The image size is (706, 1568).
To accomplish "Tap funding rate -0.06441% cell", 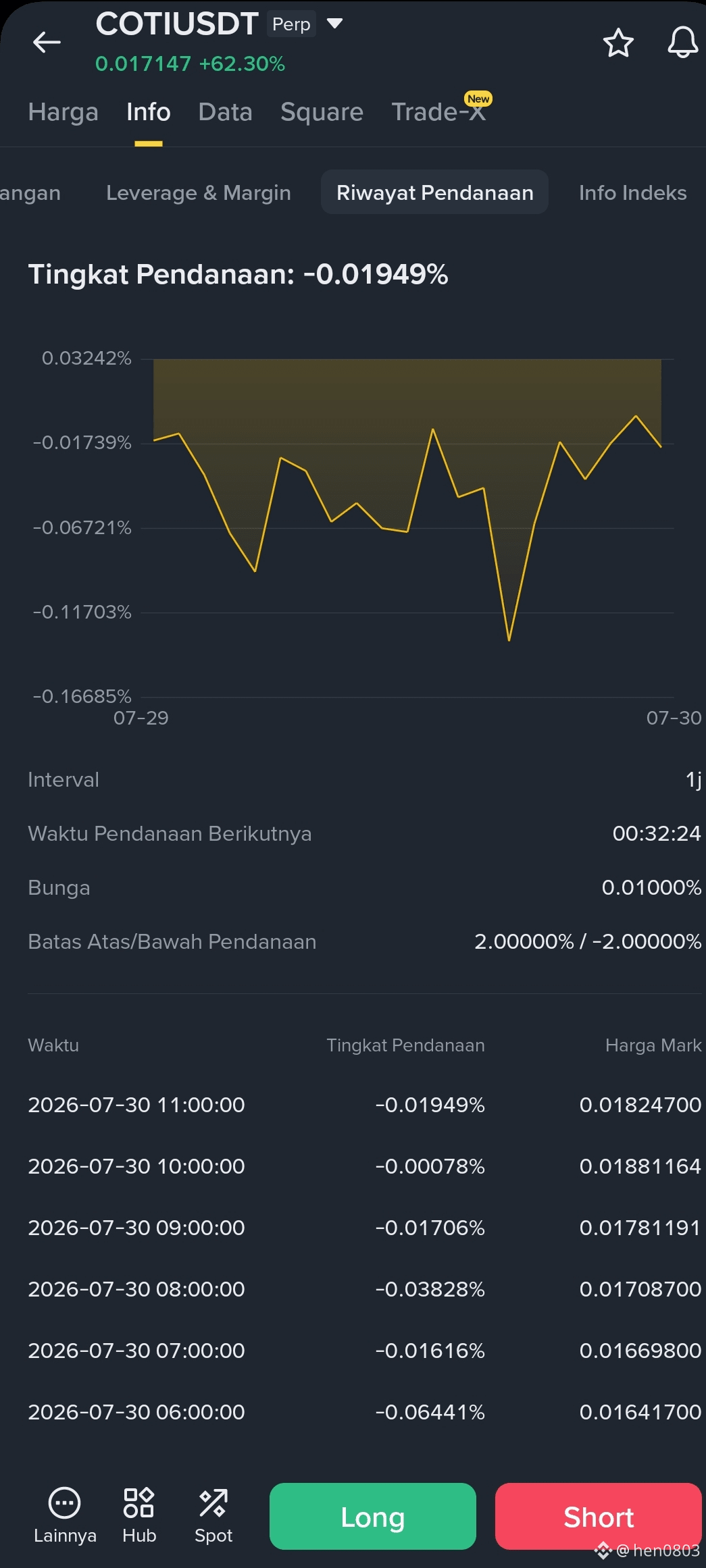I will pyautogui.click(x=430, y=1412).
